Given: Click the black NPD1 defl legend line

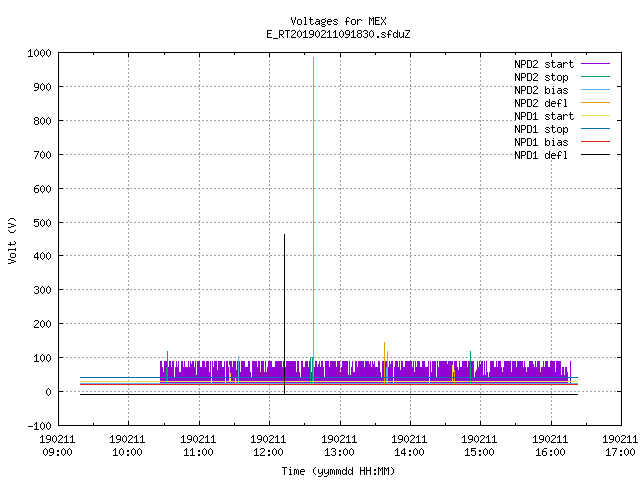Looking at the screenshot, I should tap(595, 155).
